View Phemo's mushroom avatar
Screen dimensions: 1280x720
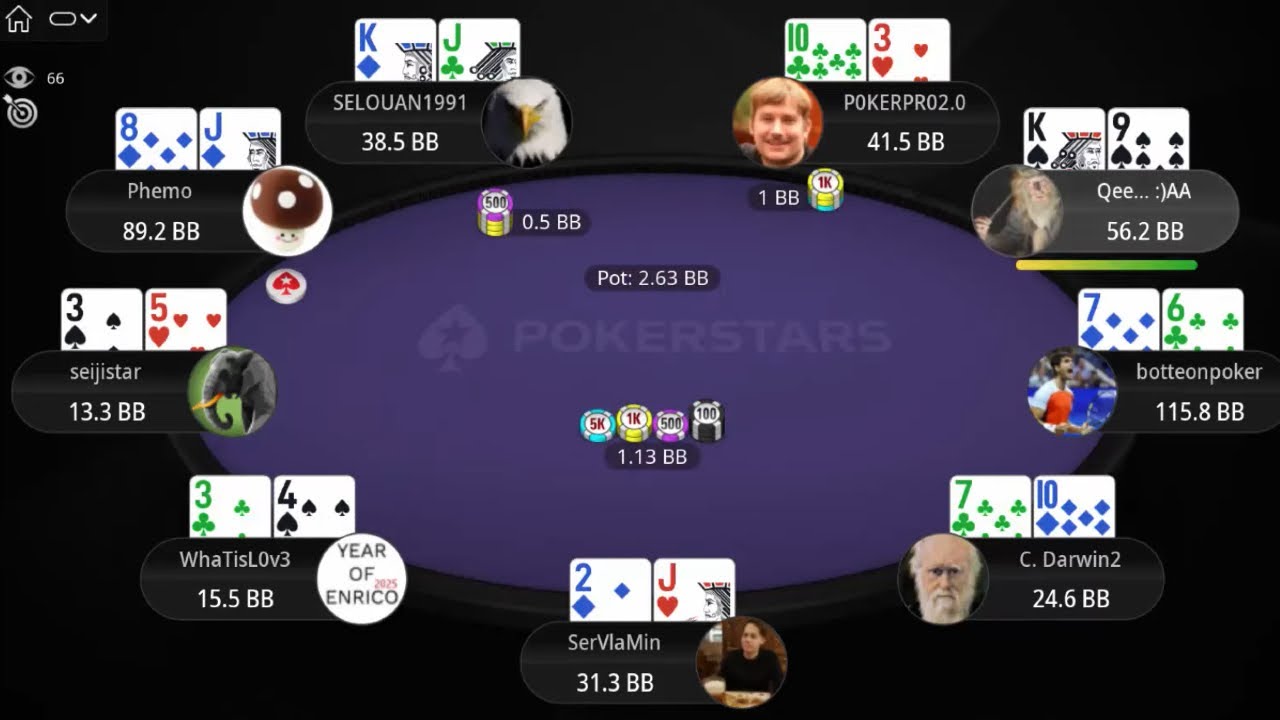click(288, 211)
